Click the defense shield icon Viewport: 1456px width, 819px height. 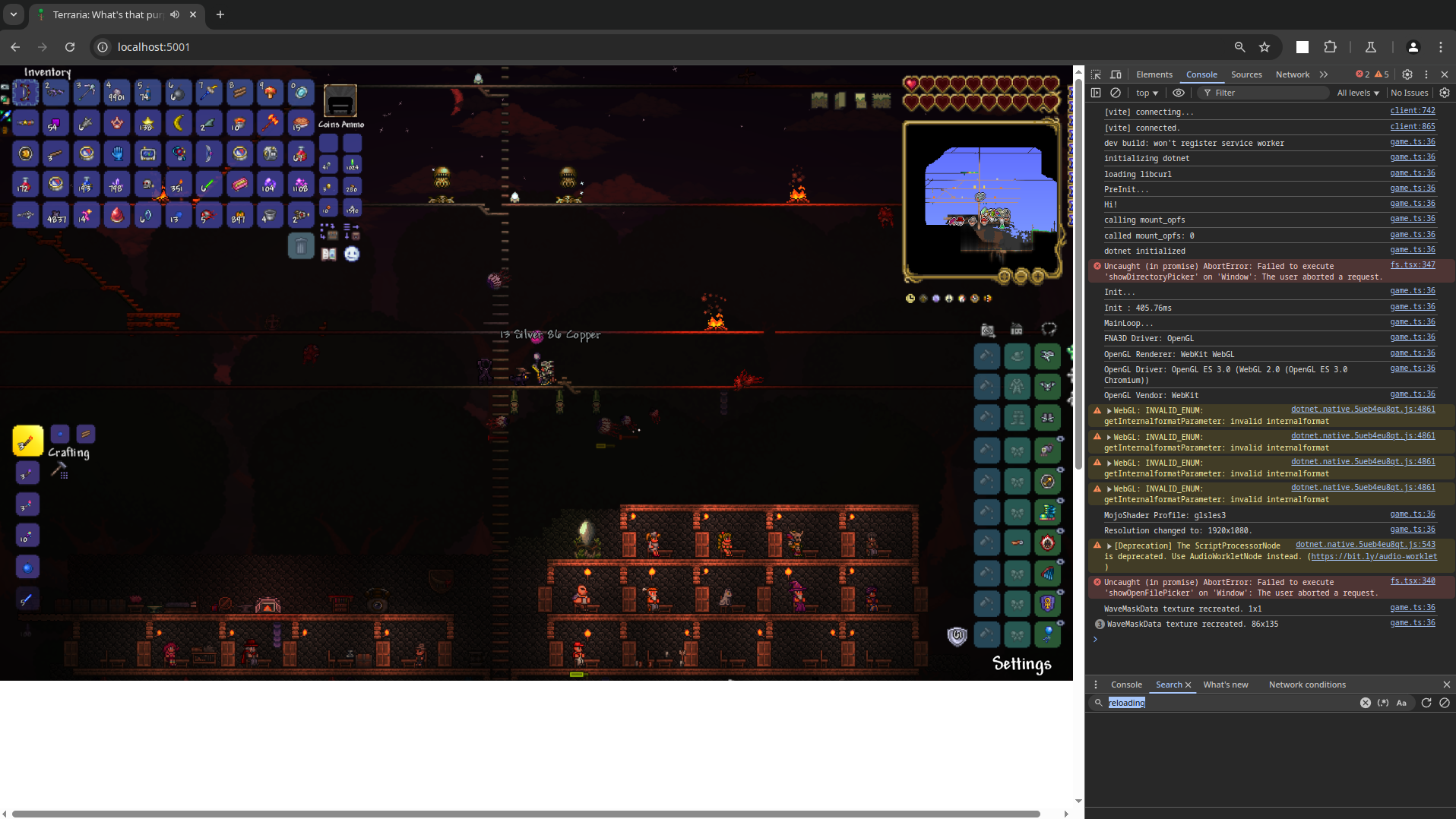(957, 636)
